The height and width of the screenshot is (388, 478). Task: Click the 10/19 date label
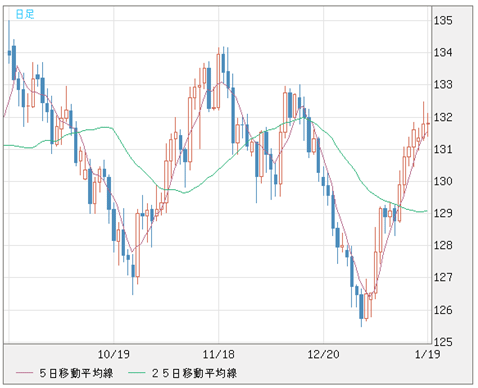(x=114, y=354)
